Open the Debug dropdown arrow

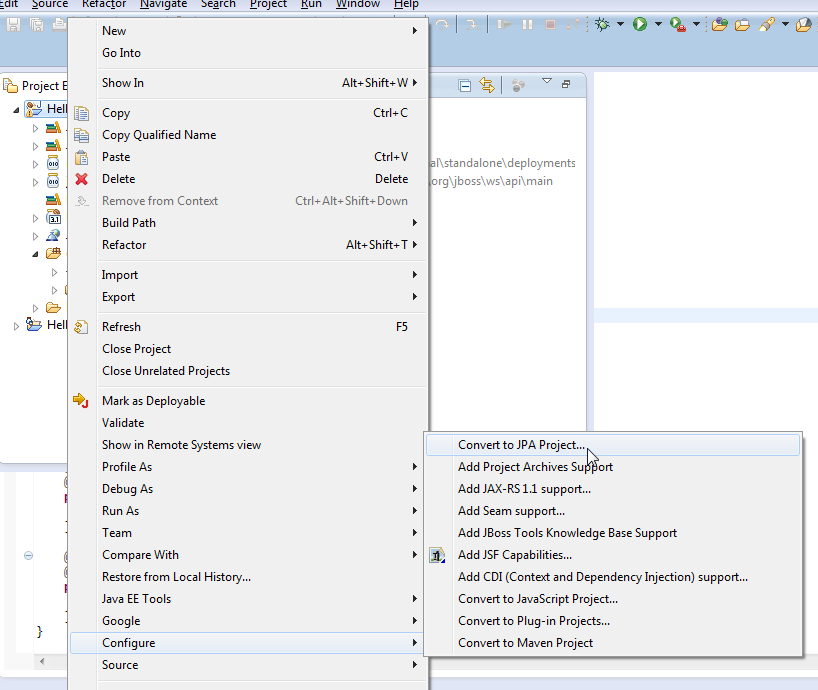620,24
